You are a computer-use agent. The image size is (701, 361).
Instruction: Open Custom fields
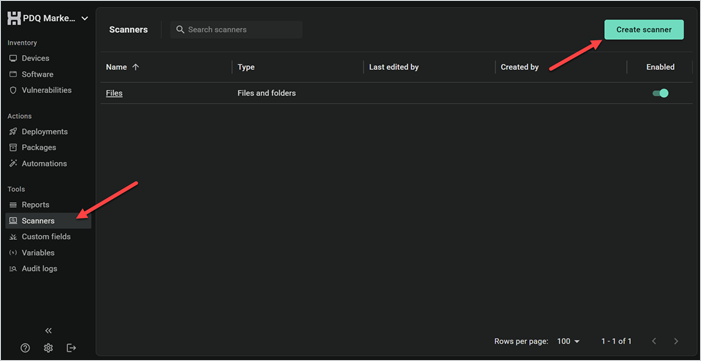[x=46, y=237]
